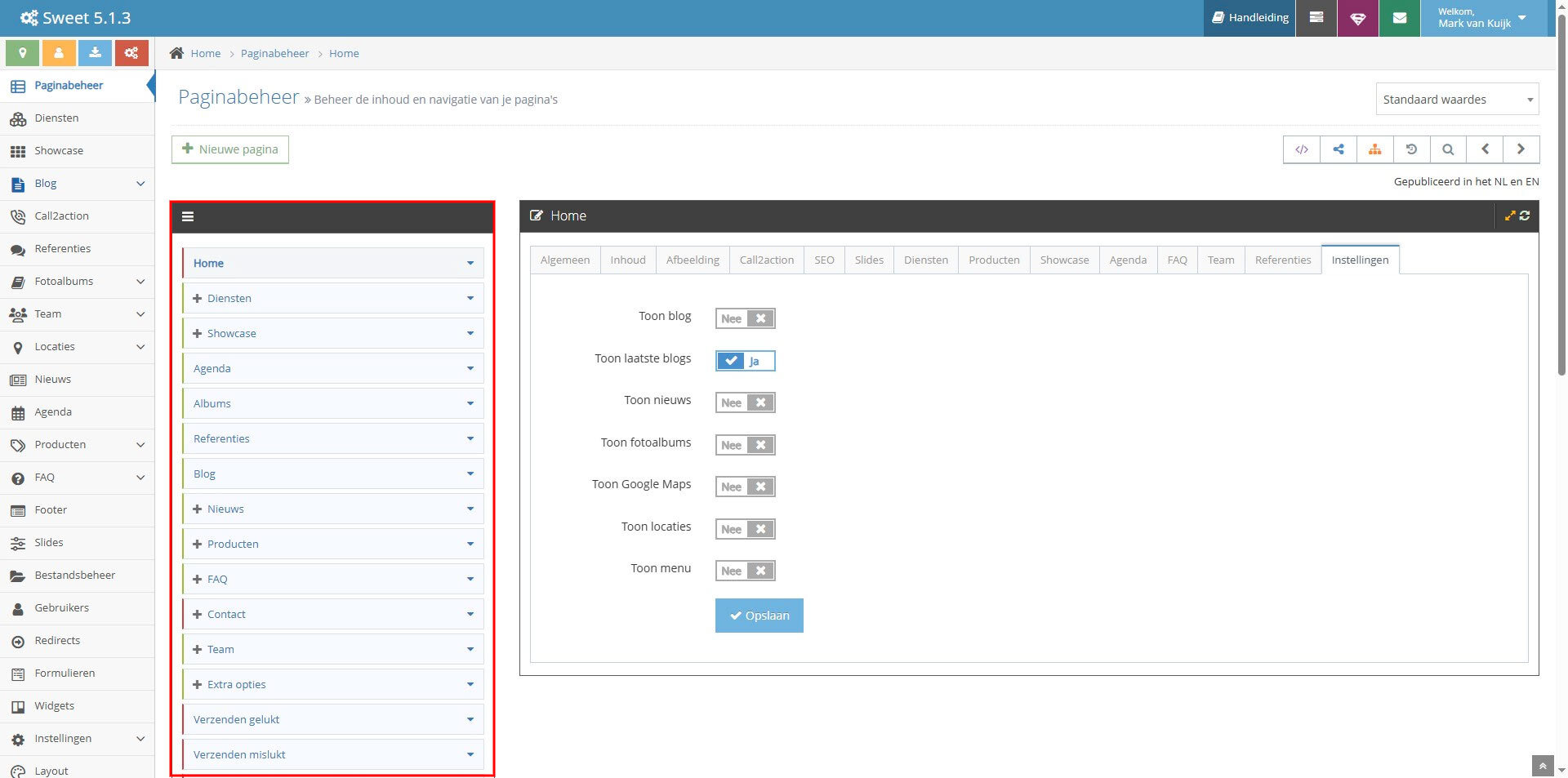This screenshot has width=1568, height=778.
Task: Click the page vertical scrollbar
Action: (1561, 196)
